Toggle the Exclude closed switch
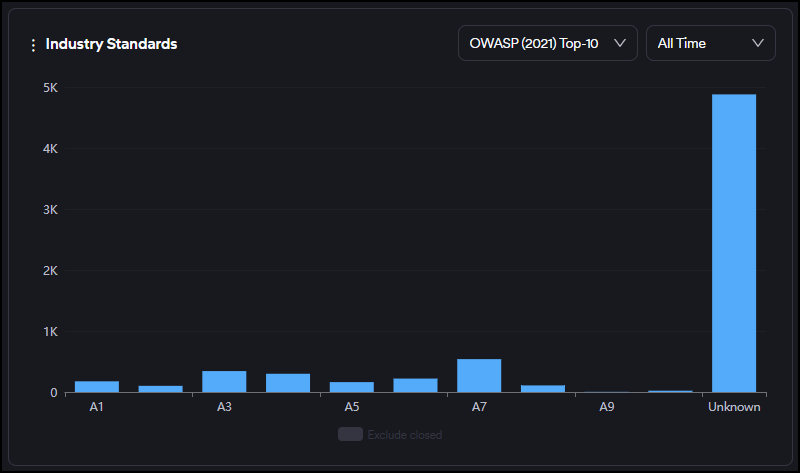The width and height of the screenshot is (800, 473). pyautogui.click(x=350, y=434)
